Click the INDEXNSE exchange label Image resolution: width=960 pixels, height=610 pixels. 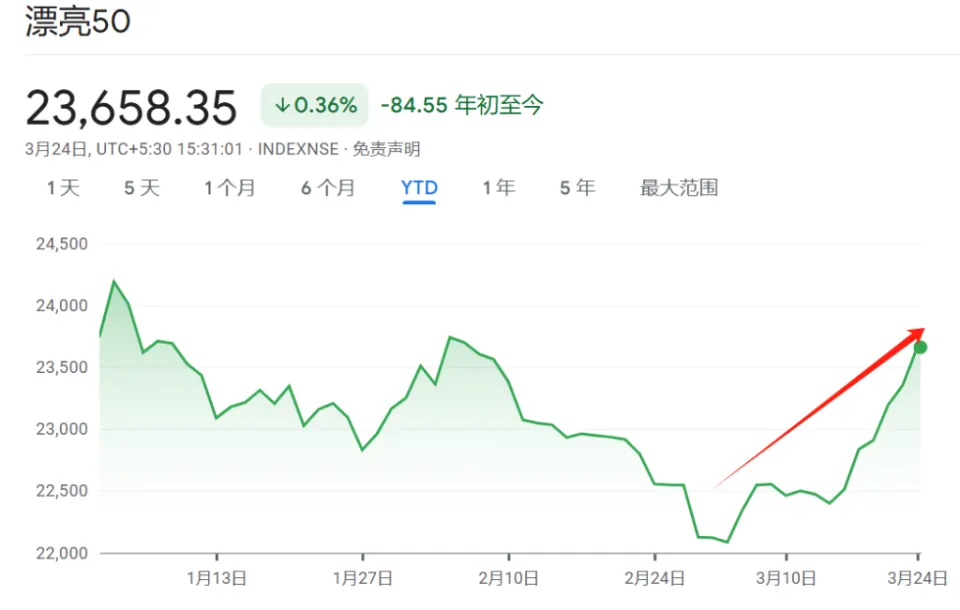[x=298, y=149]
